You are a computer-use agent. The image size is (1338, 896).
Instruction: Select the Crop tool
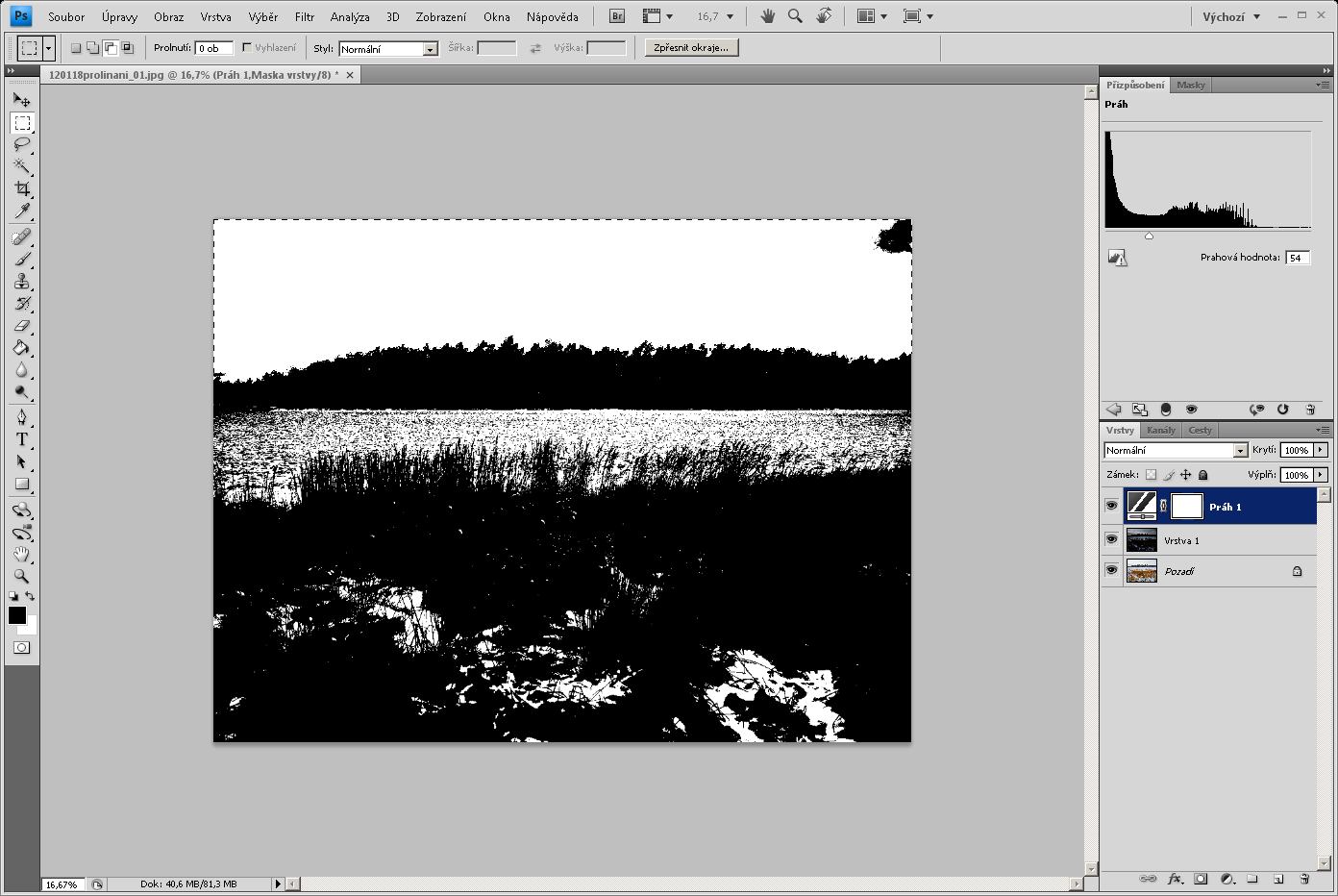22,188
